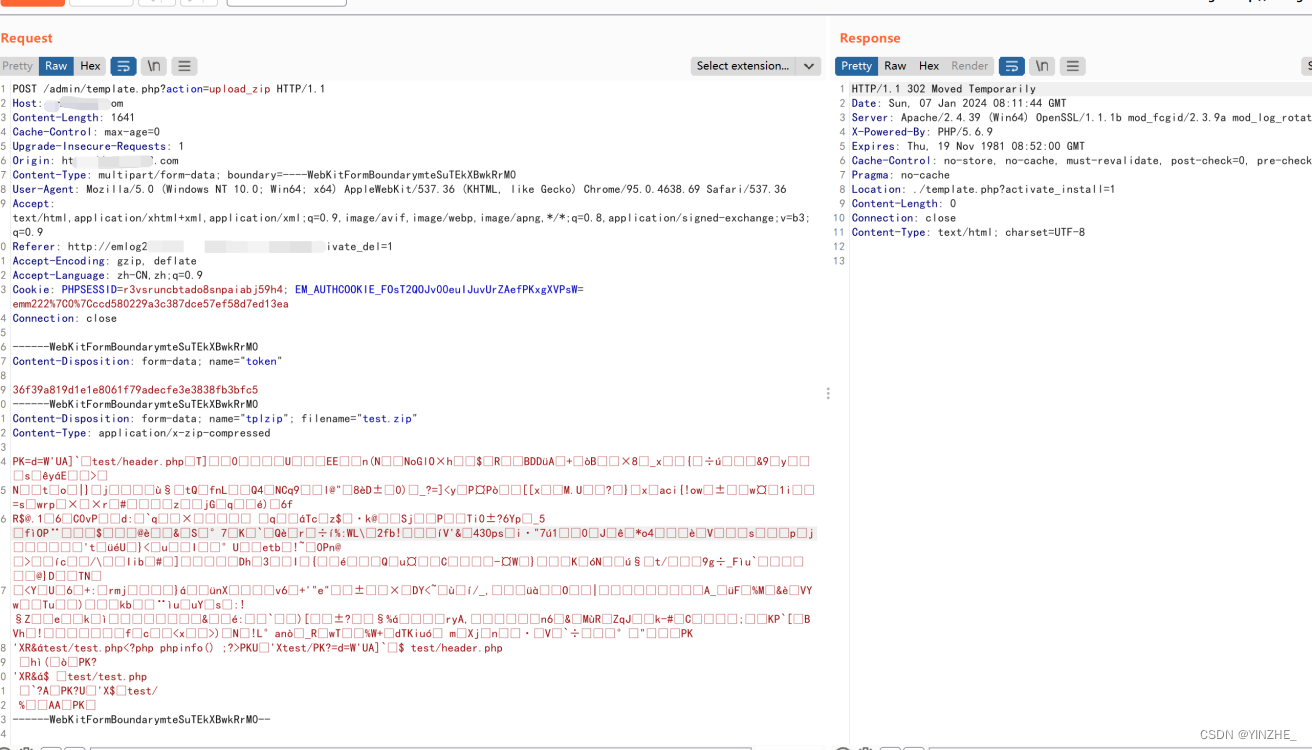The image size is (1312, 750).
Task: Click the Pragma: no-cache response header
Action: point(900,175)
